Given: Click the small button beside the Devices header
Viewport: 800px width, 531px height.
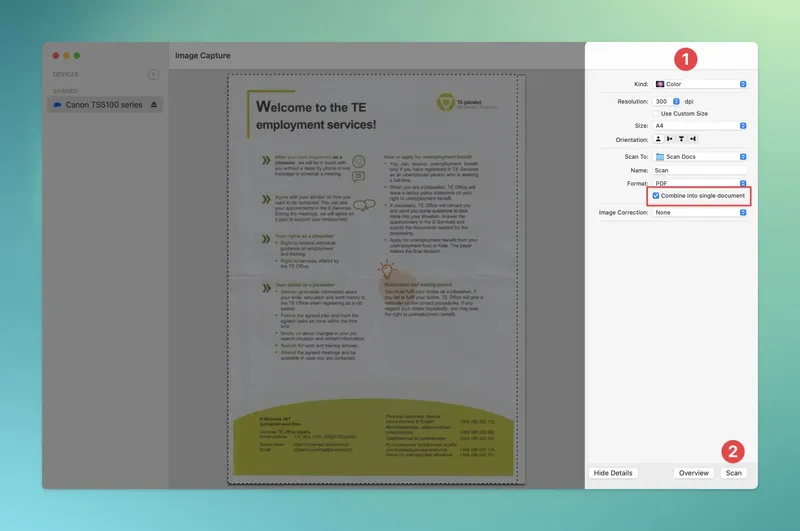Looking at the screenshot, I should [152, 74].
